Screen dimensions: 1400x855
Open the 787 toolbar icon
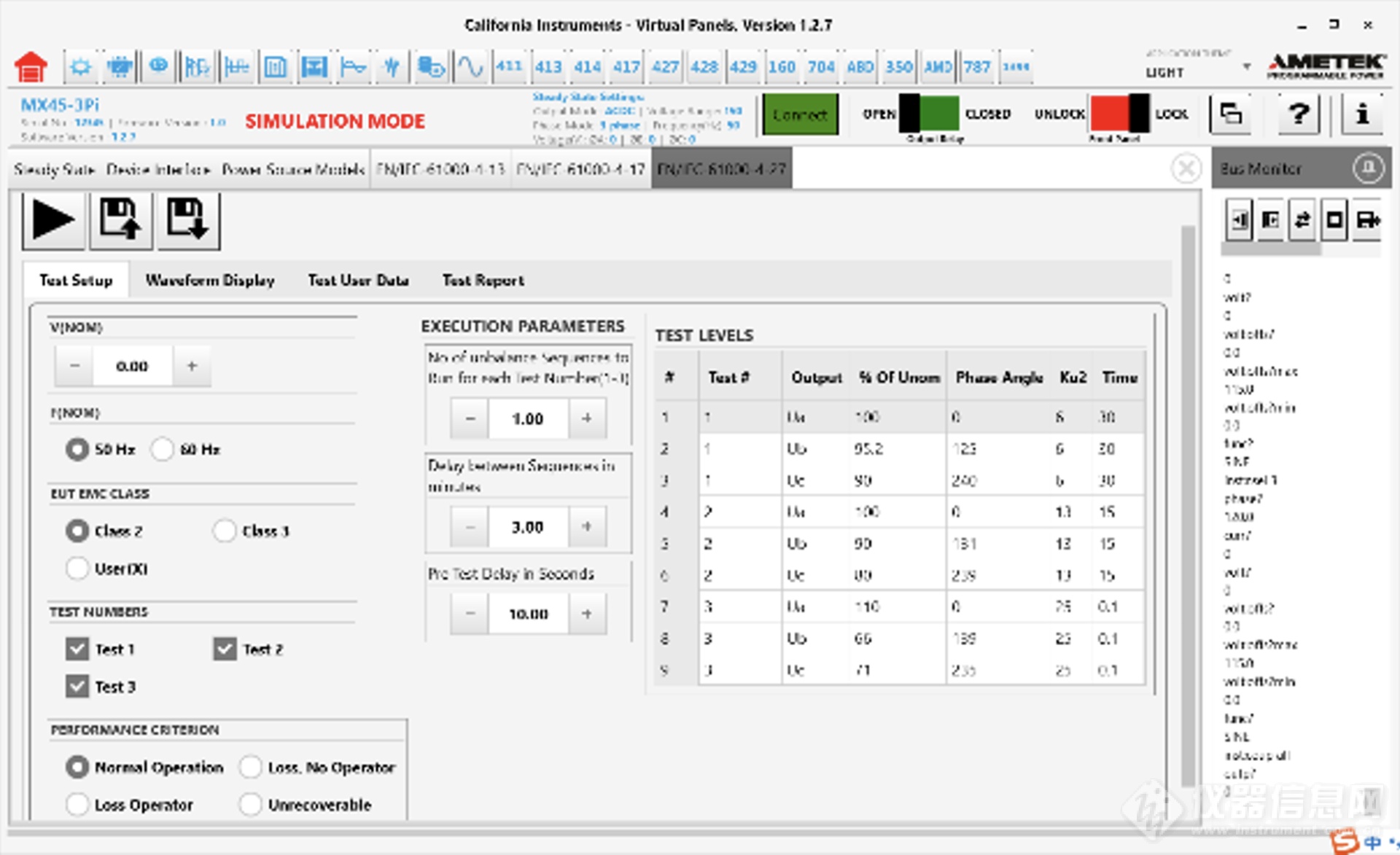977,66
